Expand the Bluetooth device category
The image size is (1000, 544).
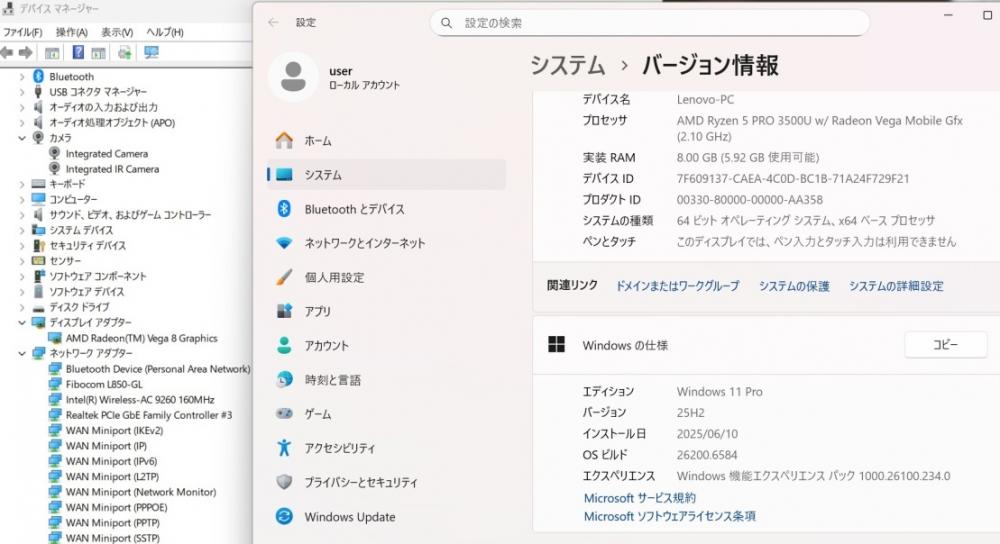coord(23,77)
